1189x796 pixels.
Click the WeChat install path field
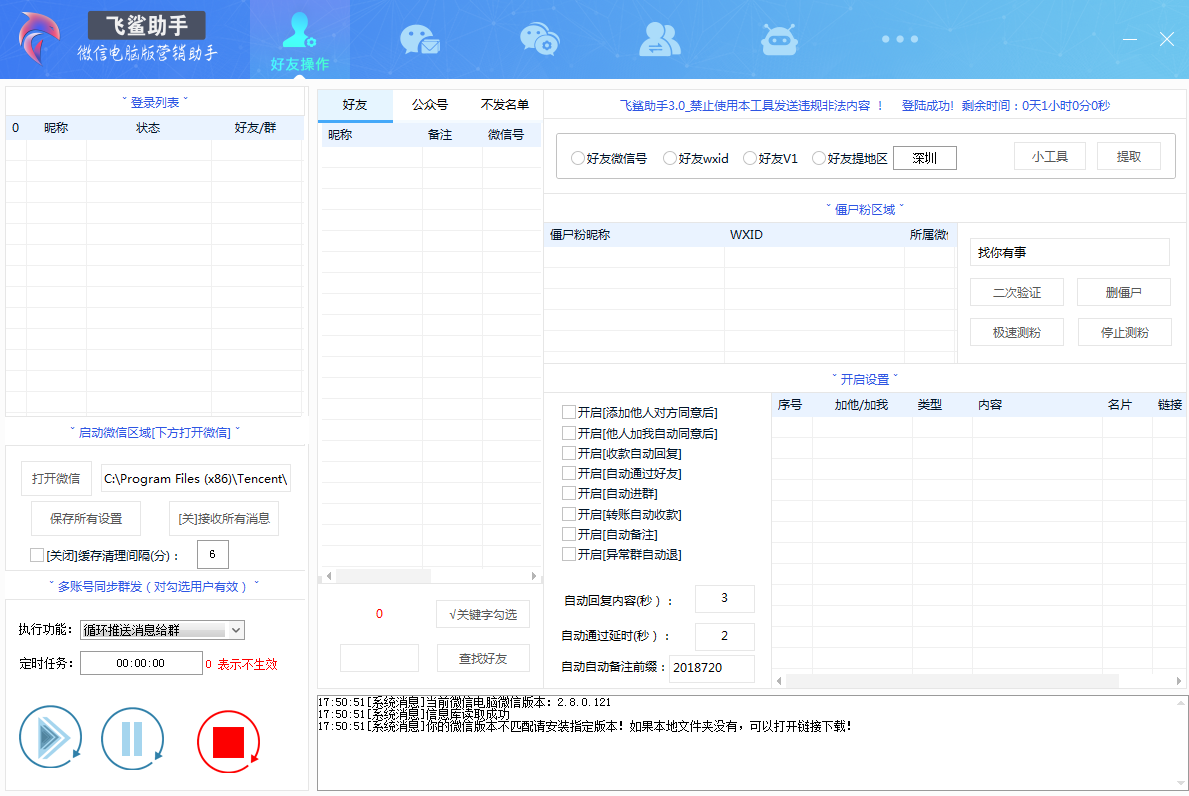click(x=196, y=478)
